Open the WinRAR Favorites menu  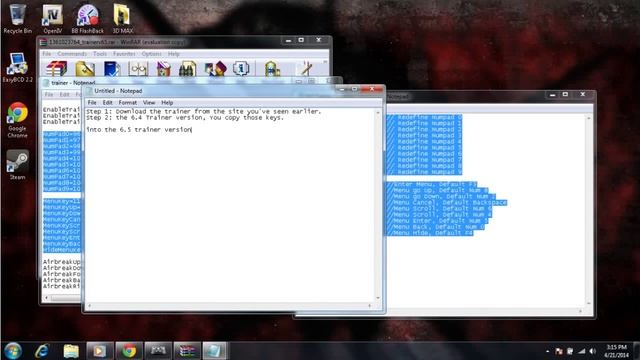tap(124, 54)
